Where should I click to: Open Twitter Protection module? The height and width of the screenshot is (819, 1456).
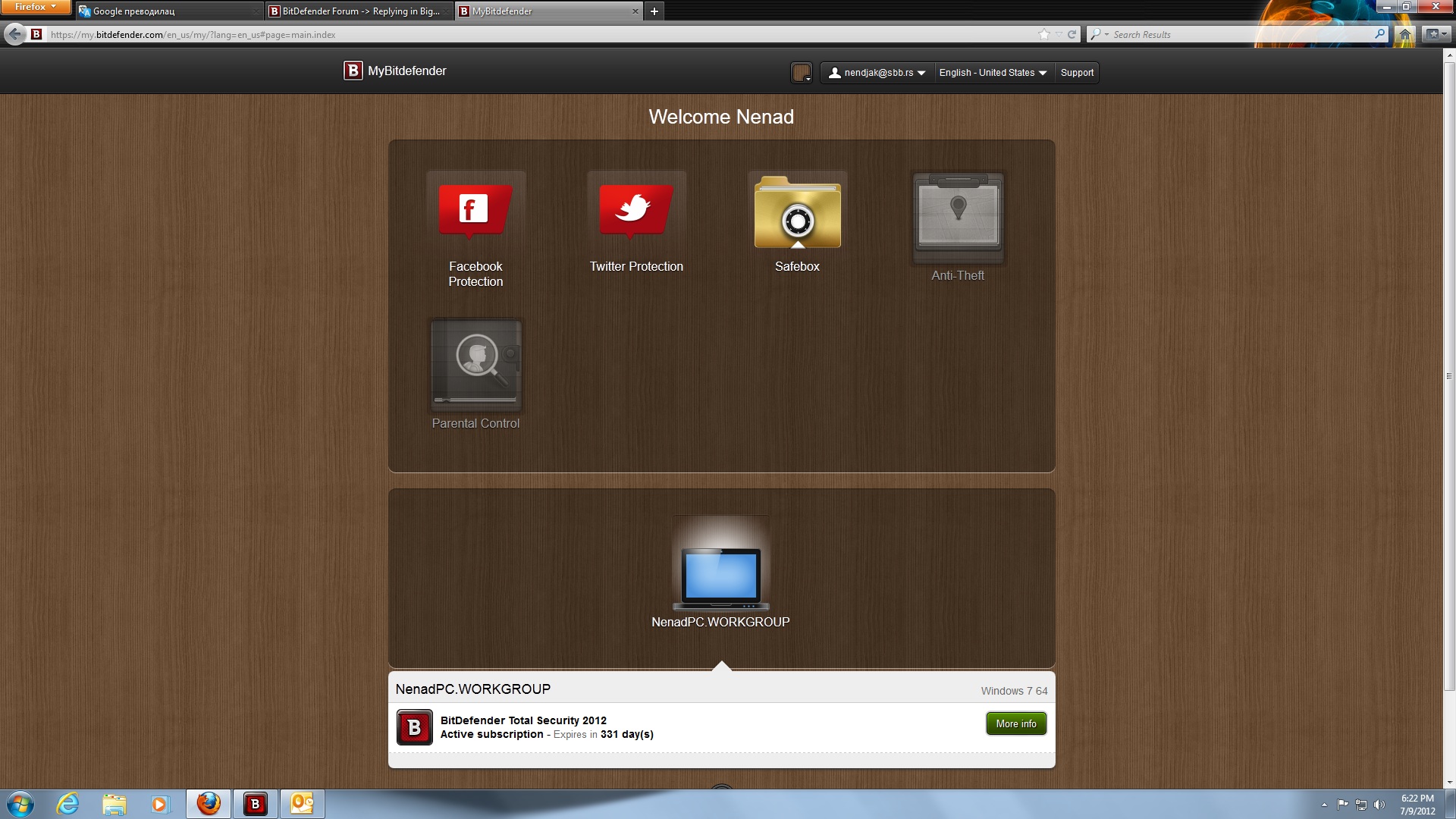(636, 211)
